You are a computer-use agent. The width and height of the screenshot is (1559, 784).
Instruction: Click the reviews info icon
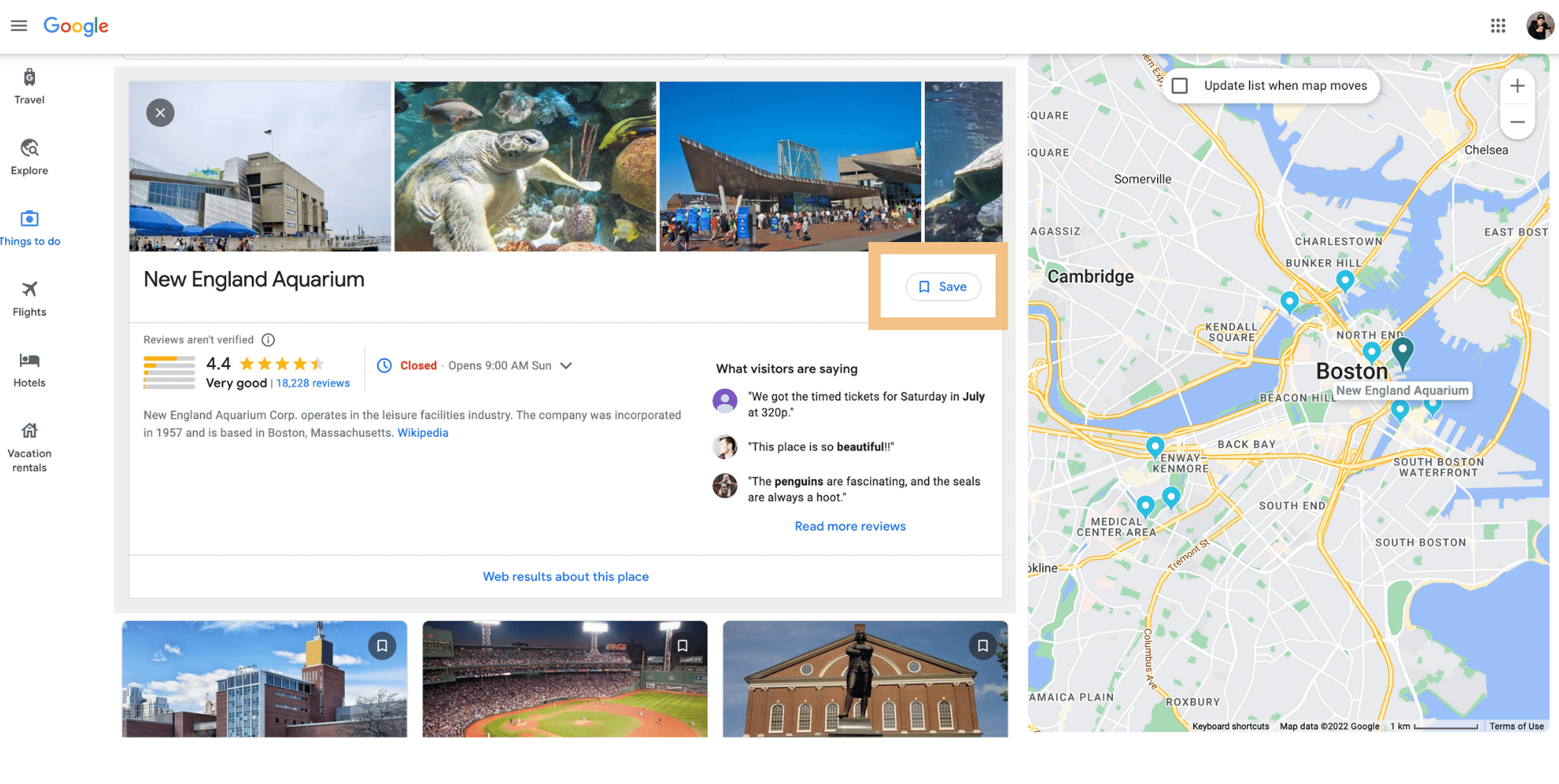[x=268, y=340]
